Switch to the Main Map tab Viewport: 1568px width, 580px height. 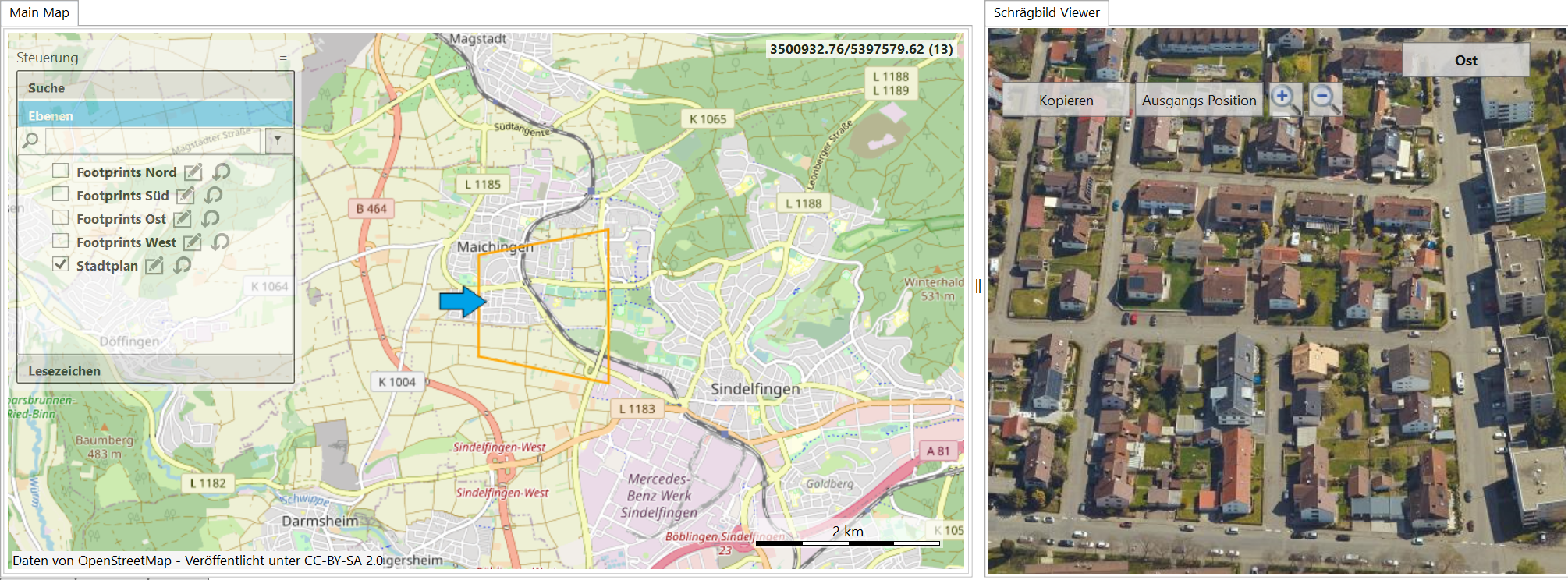(40, 12)
